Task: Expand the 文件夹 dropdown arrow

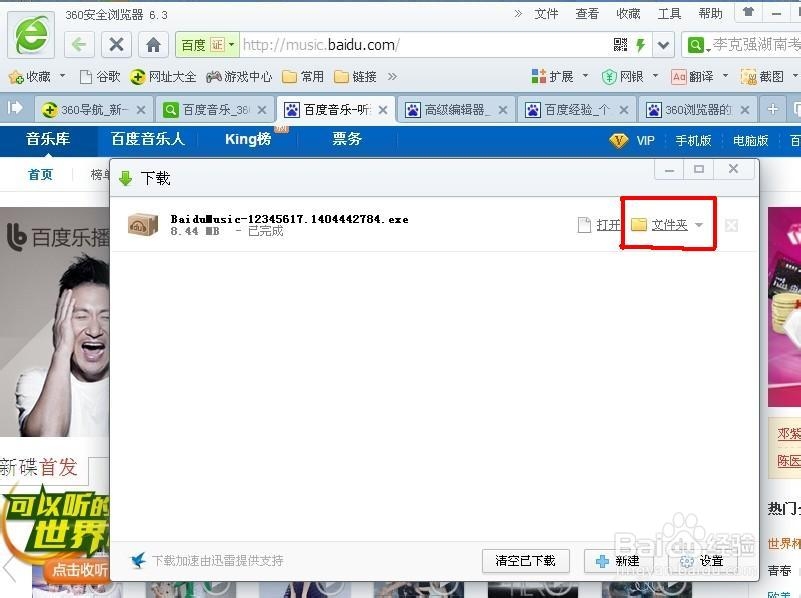Action: pyautogui.click(x=699, y=225)
